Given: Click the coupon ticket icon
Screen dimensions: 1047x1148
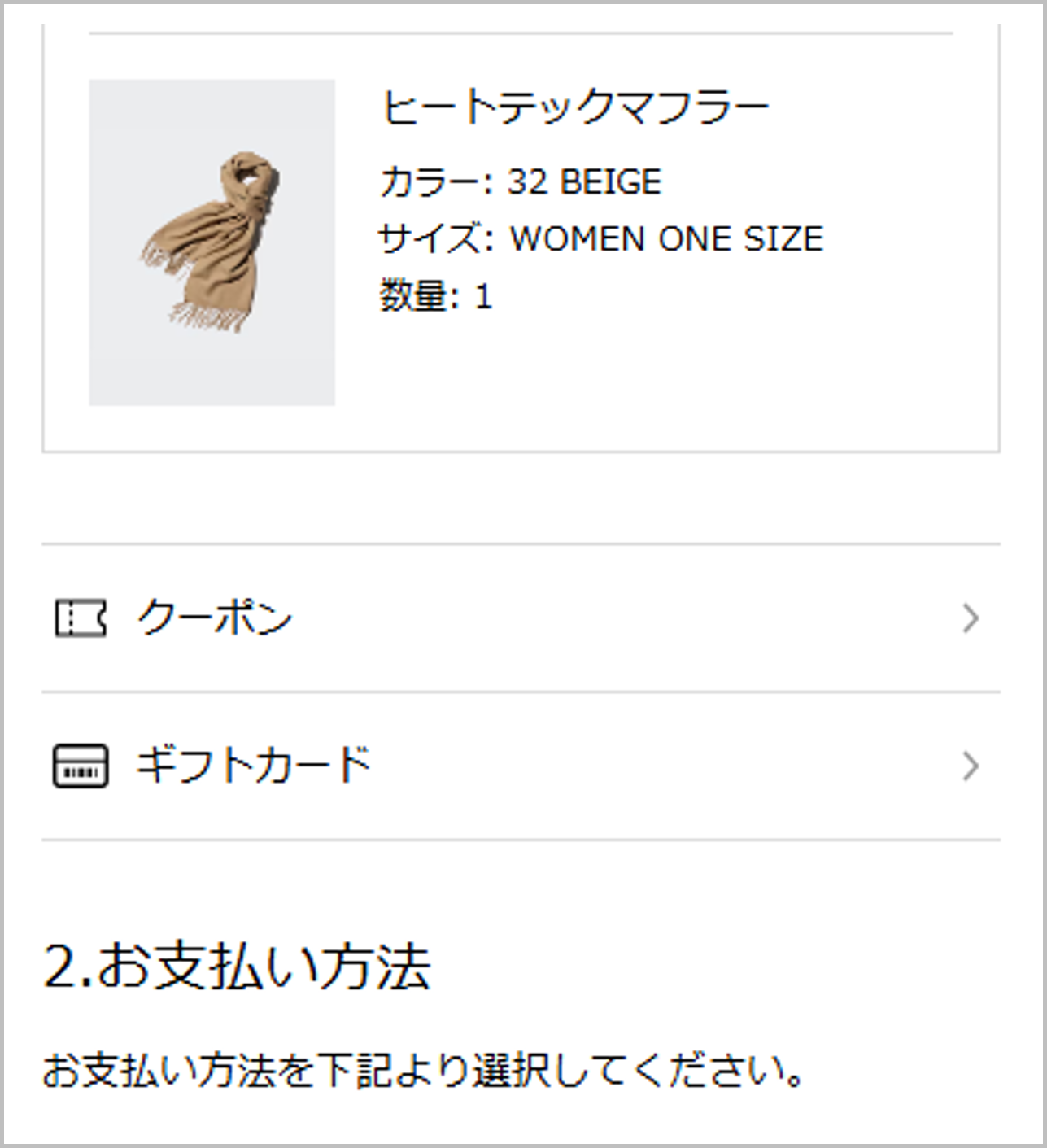Looking at the screenshot, I should point(80,618).
